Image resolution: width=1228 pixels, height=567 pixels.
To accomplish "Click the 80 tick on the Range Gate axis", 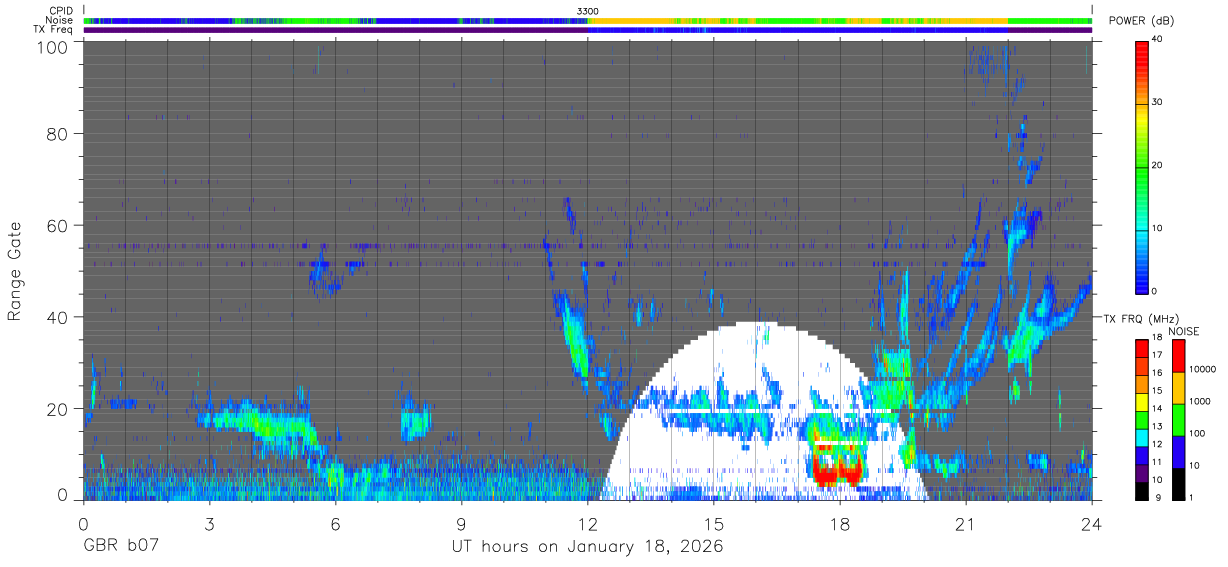I will [57, 133].
